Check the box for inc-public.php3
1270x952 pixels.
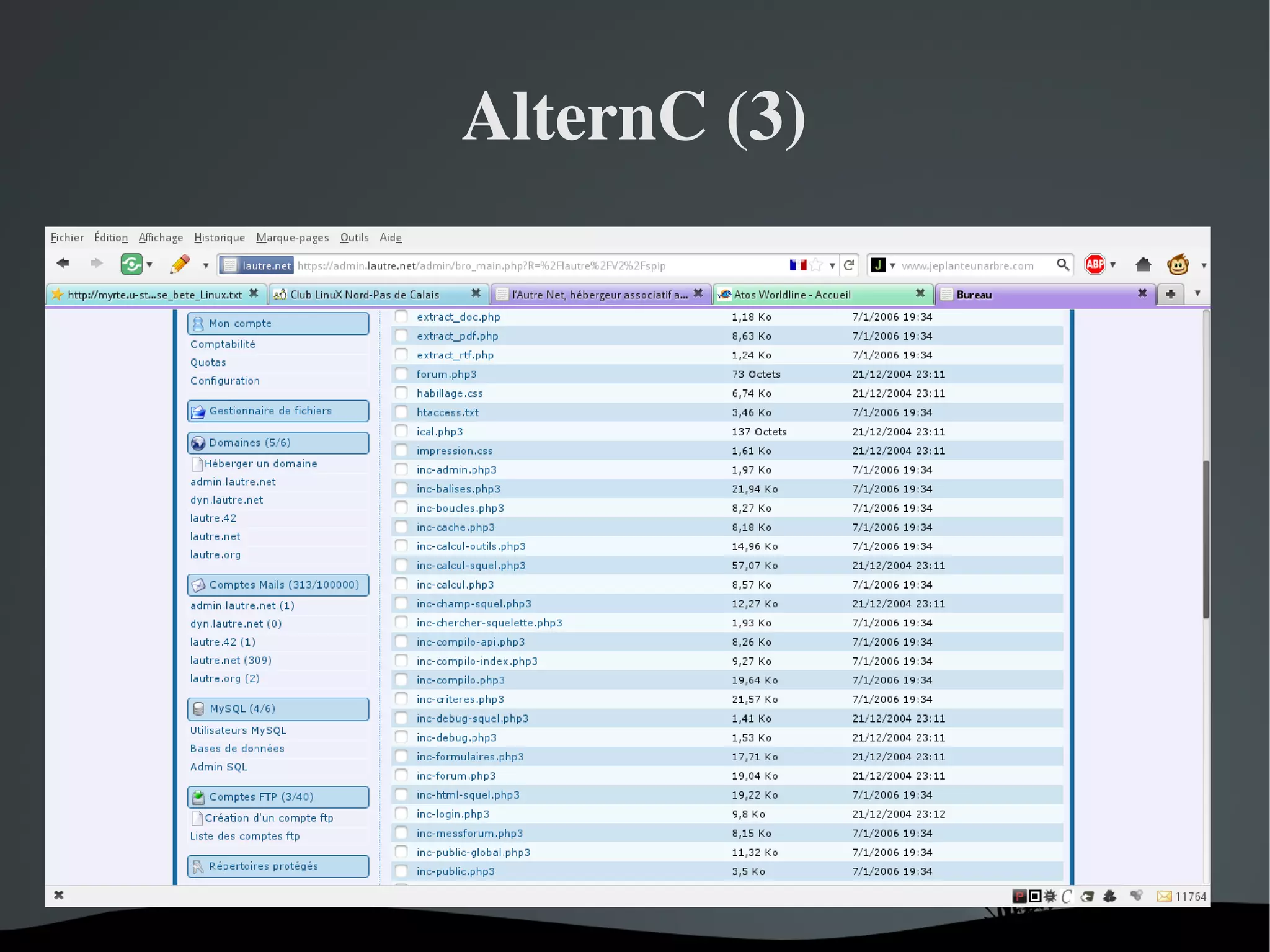coord(401,871)
